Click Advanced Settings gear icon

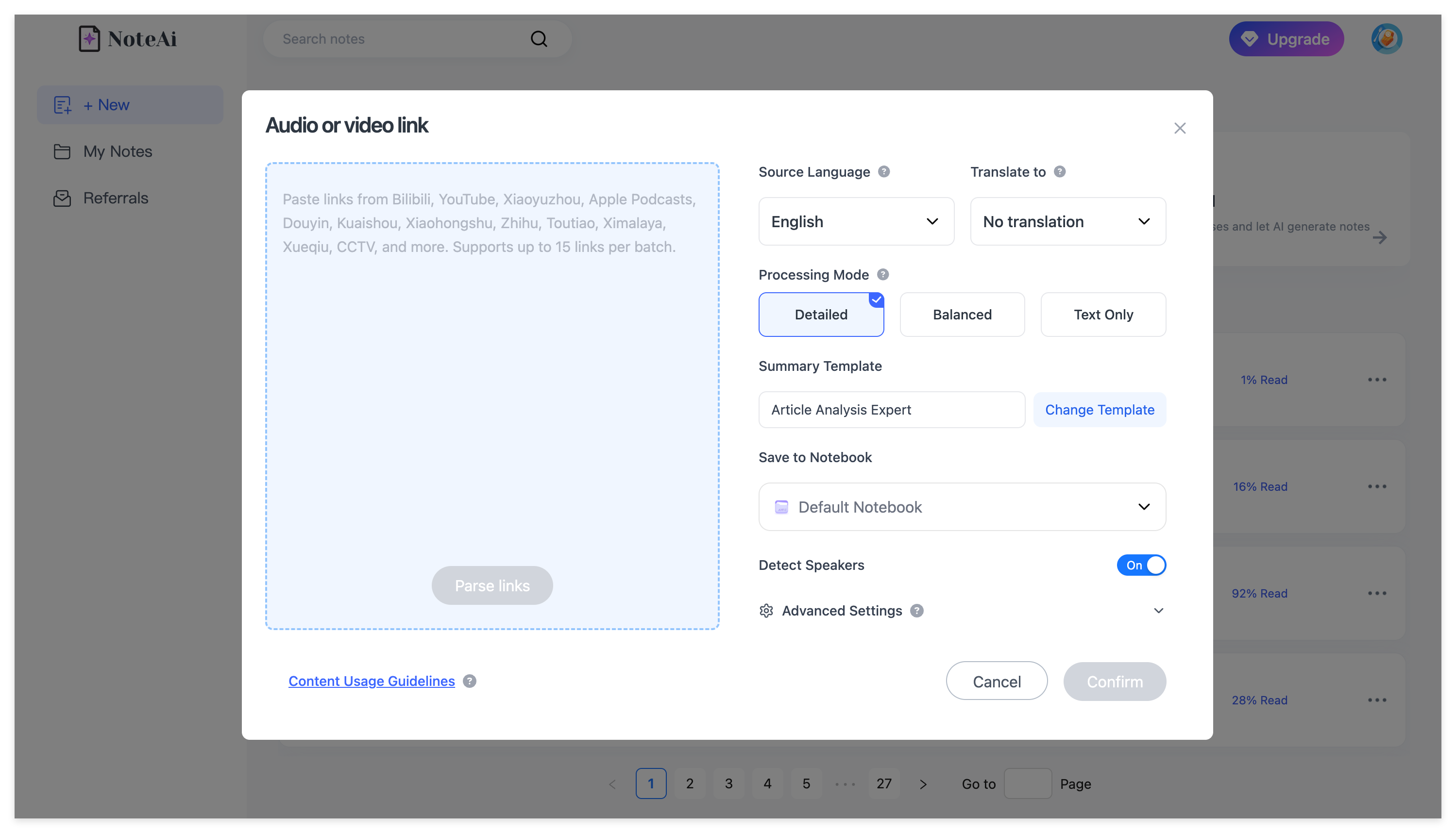pyautogui.click(x=766, y=611)
